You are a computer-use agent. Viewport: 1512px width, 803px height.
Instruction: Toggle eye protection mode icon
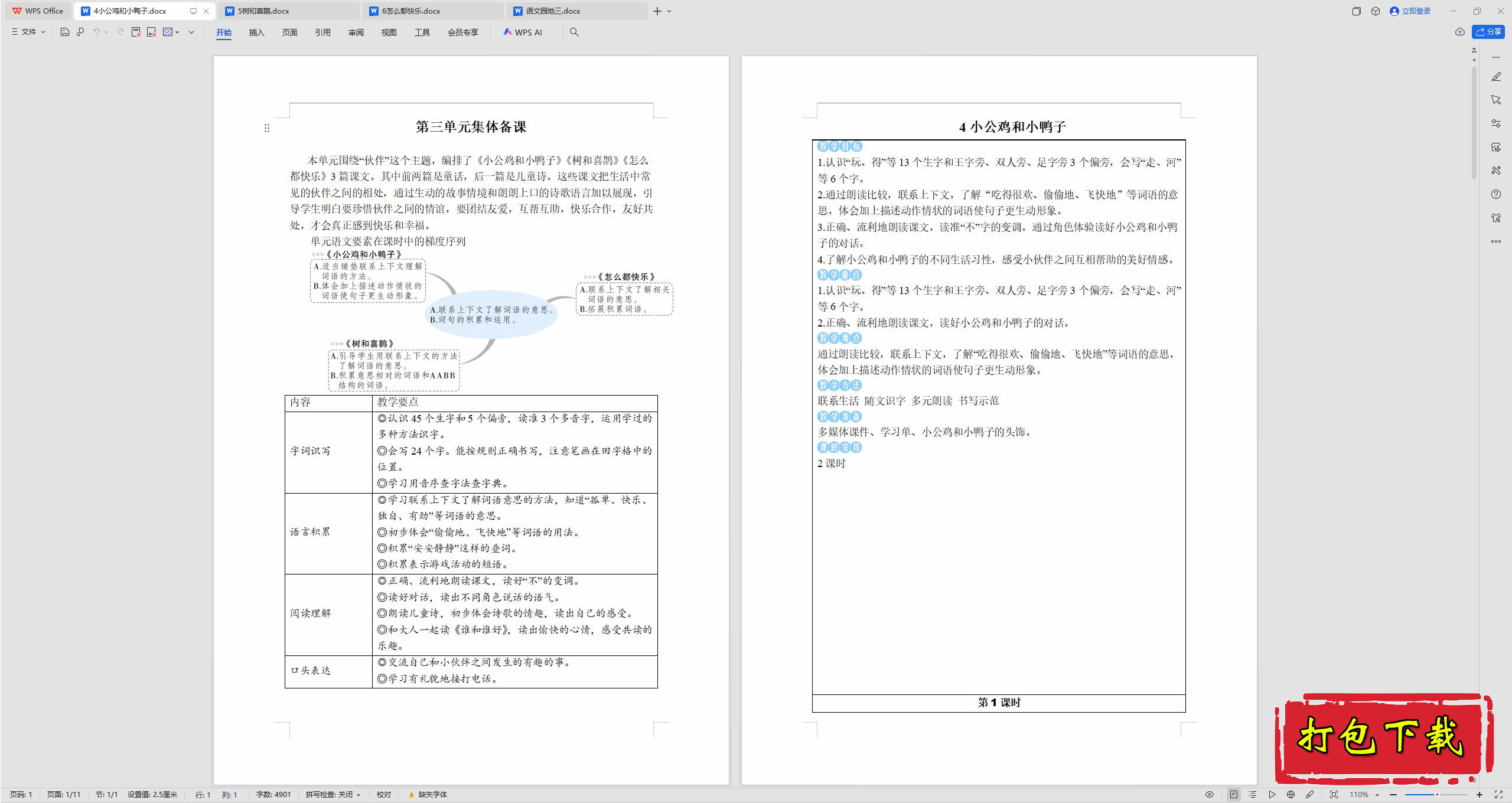[1209, 794]
